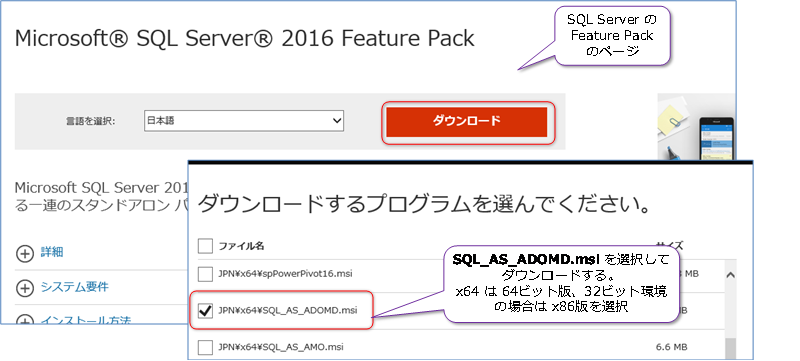
Task: Open the システム要件 link
Action: point(74,287)
